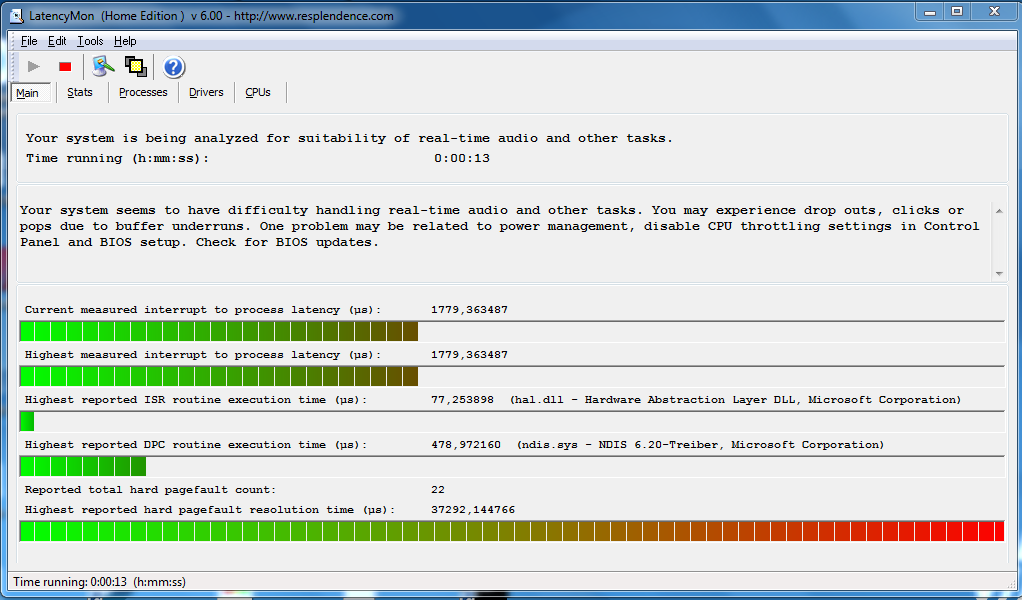This screenshot has width=1022, height=600.
Task: Open help via the blue question mark icon
Action: (174, 66)
